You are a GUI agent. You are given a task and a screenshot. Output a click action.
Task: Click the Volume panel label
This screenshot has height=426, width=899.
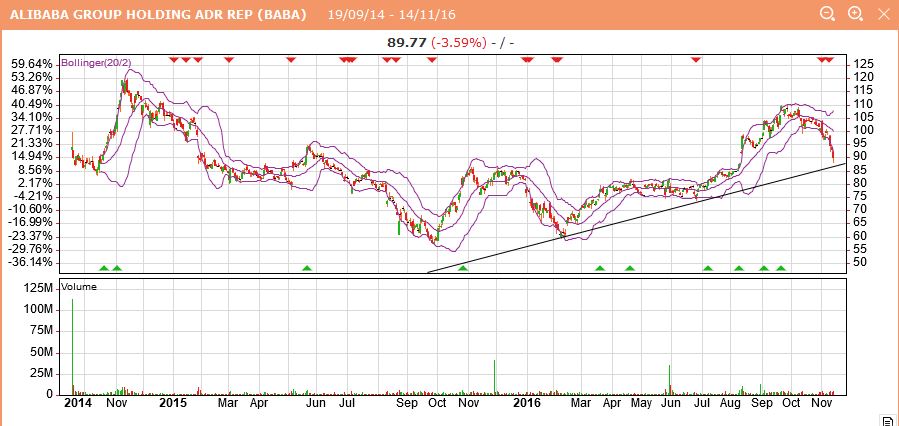click(79, 287)
